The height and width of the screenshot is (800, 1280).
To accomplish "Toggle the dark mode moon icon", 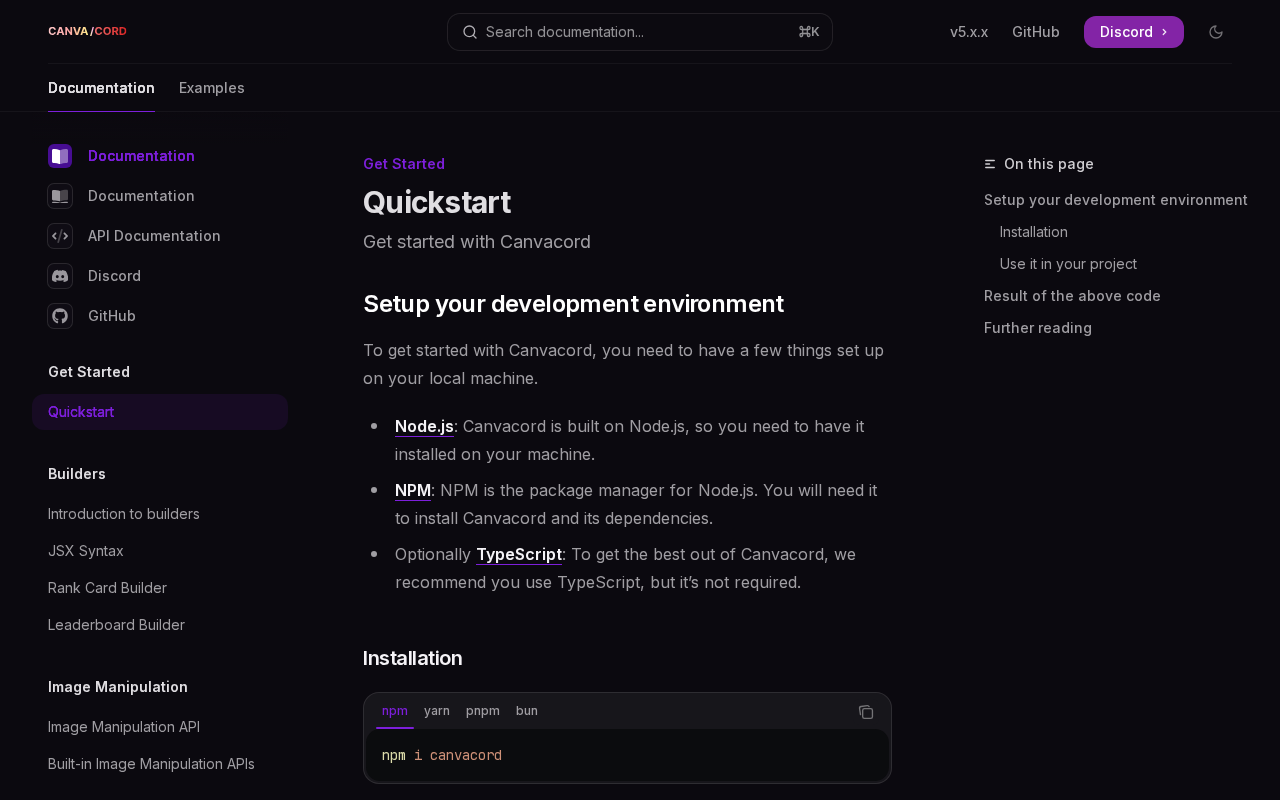I will [x=1216, y=32].
